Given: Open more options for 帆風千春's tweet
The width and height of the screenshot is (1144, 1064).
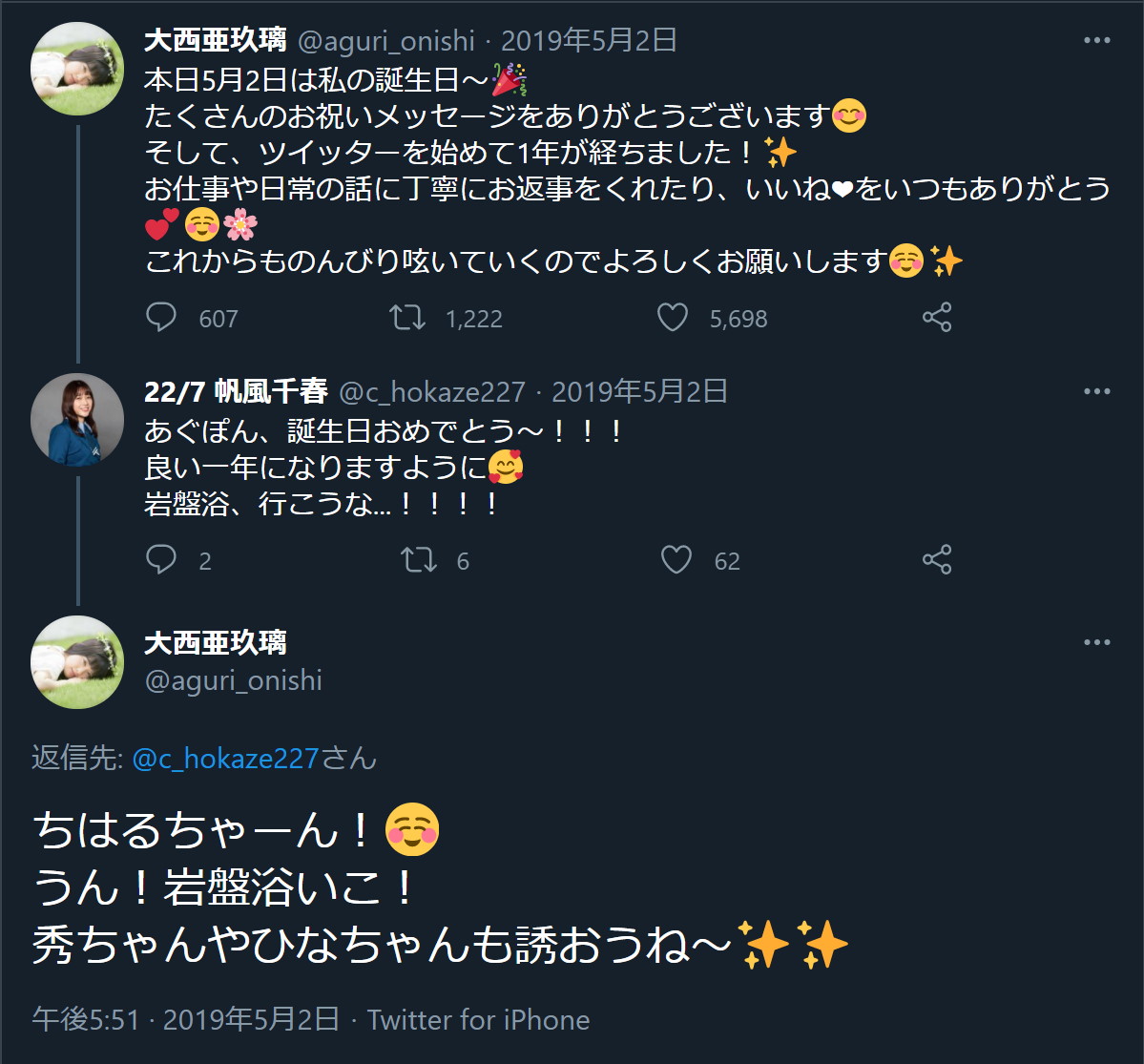Looking at the screenshot, I should coord(1096,391).
